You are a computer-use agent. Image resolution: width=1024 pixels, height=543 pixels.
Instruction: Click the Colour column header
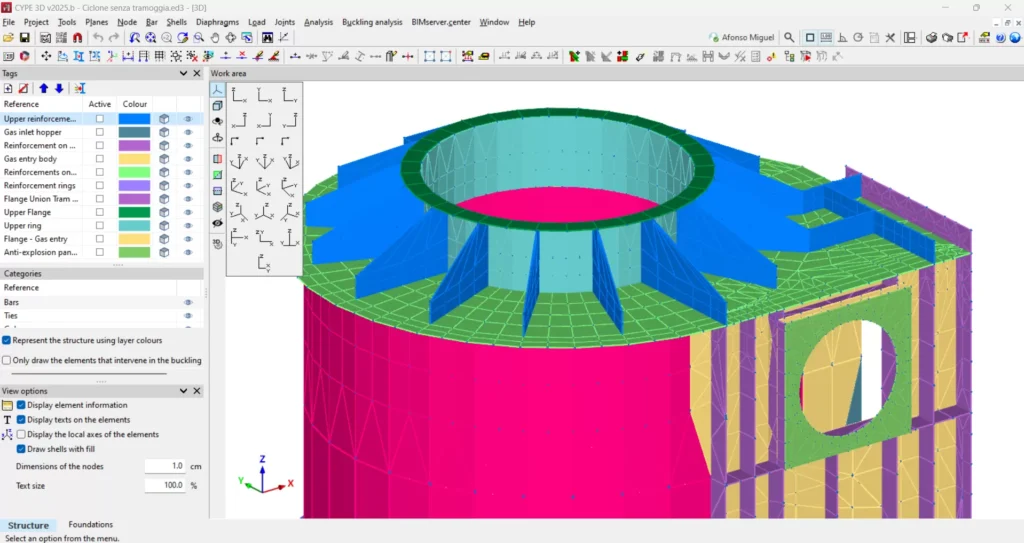point(135,104)
